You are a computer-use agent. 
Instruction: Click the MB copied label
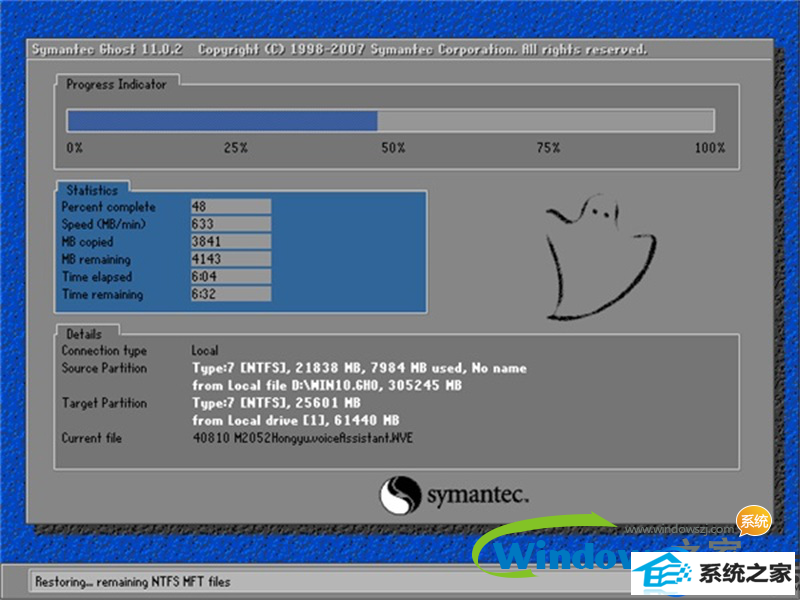tap(87, 241)
